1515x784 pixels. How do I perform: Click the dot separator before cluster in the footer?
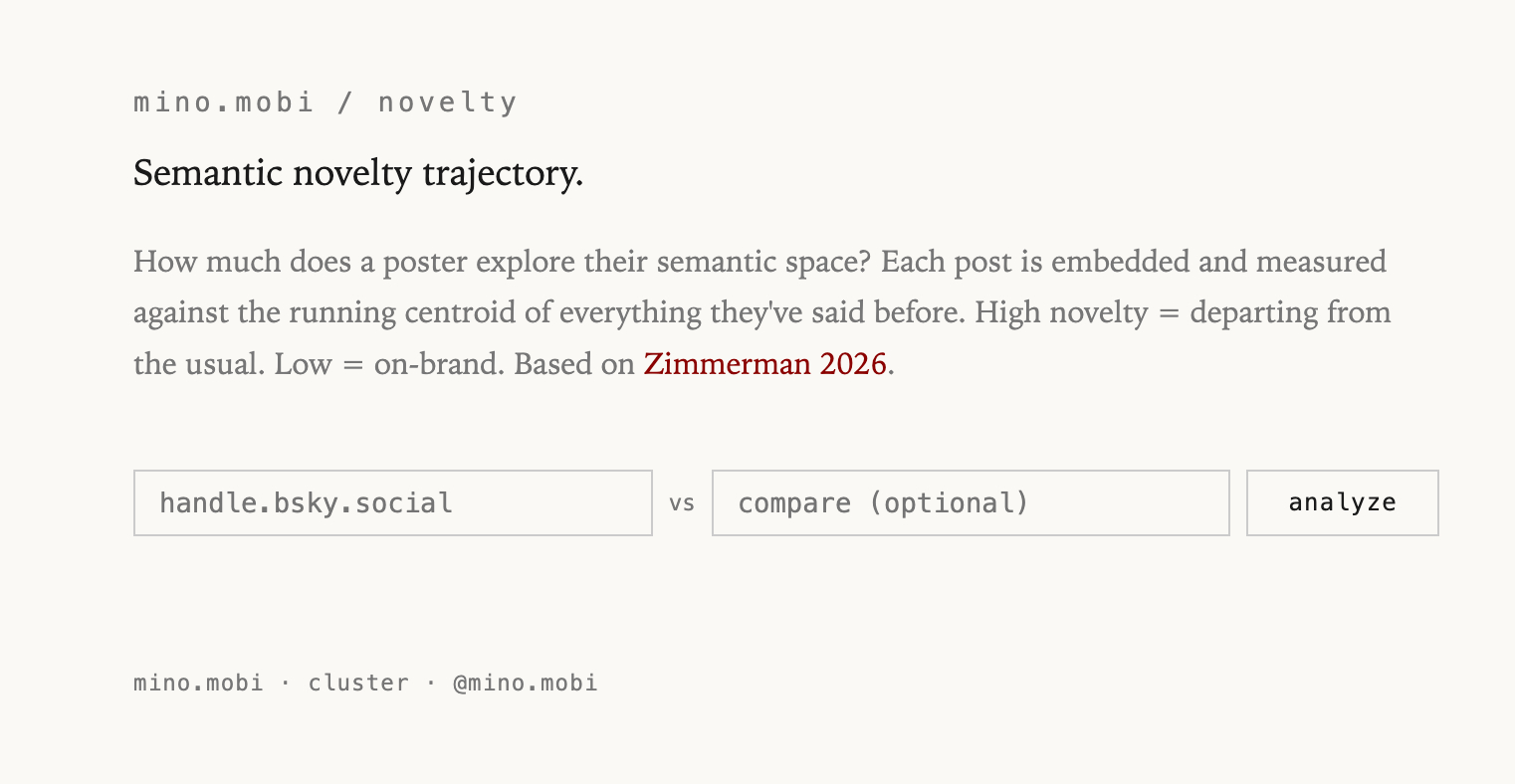(286, 683)
